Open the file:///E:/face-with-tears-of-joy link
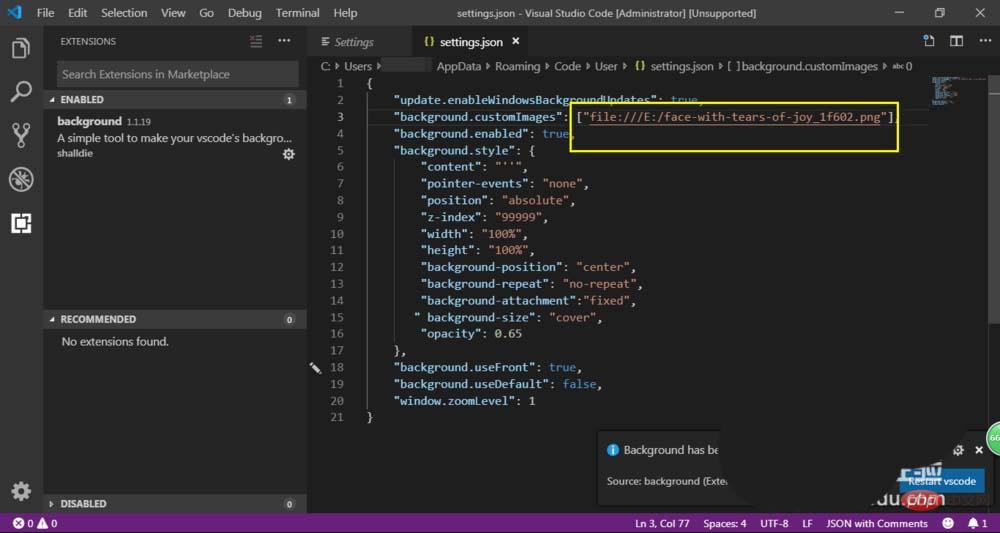This screenshot has width=1000, height=533. click(x=735, y=117)
